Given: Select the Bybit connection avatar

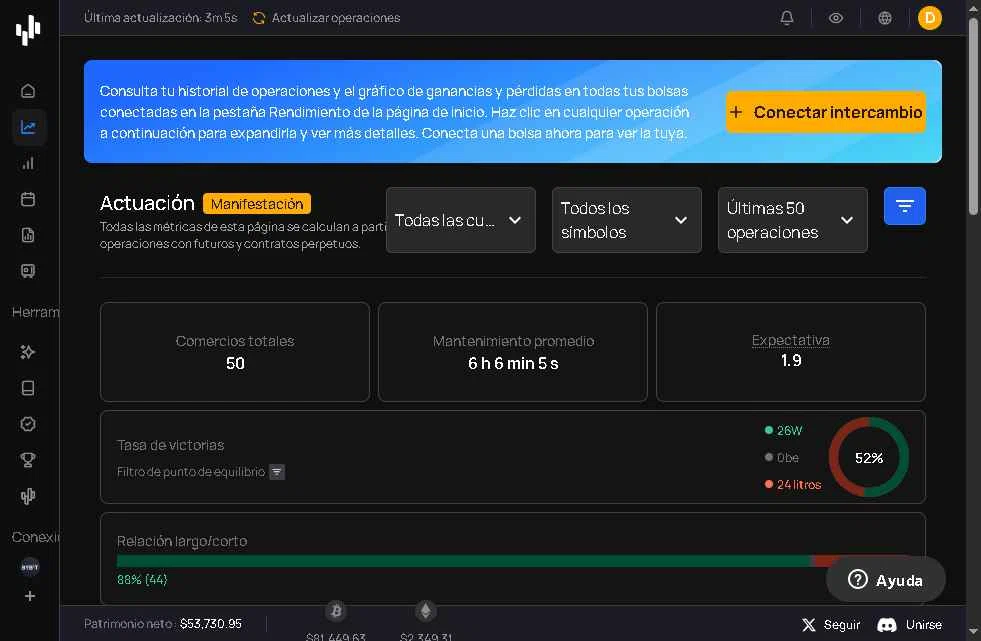Looking at the screenshot, I should point(29,567).
